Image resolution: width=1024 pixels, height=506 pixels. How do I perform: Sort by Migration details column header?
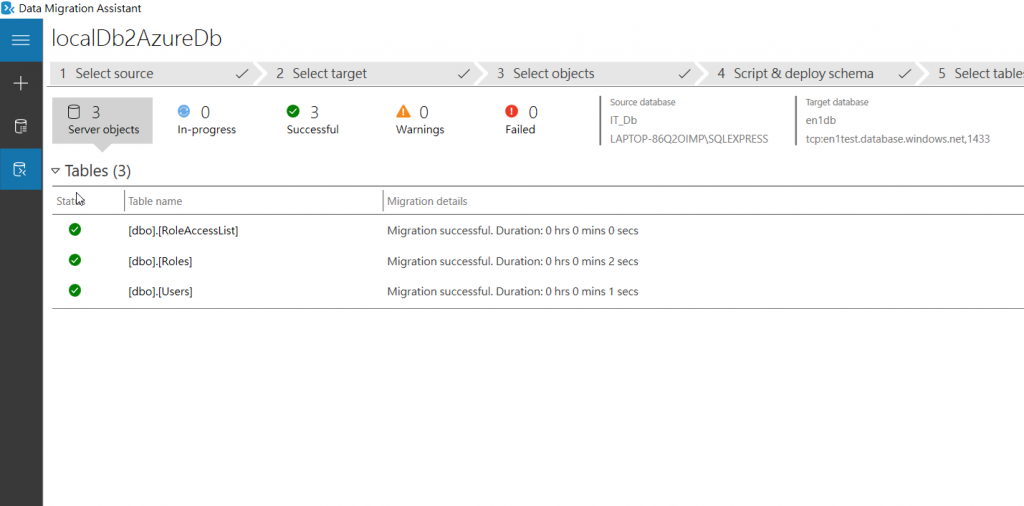(x=427, y=201)
